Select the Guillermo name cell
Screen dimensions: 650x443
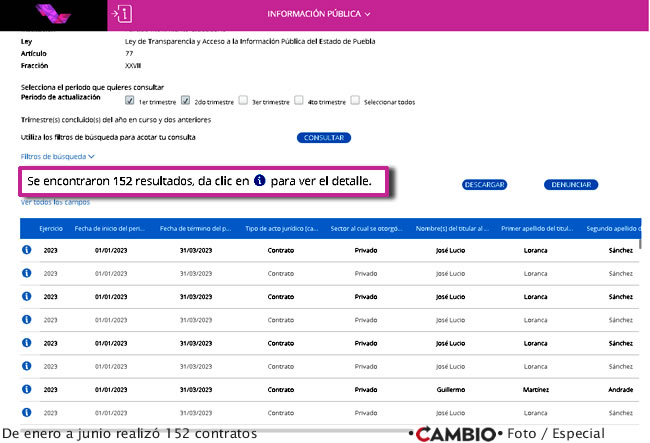[451, 390]
